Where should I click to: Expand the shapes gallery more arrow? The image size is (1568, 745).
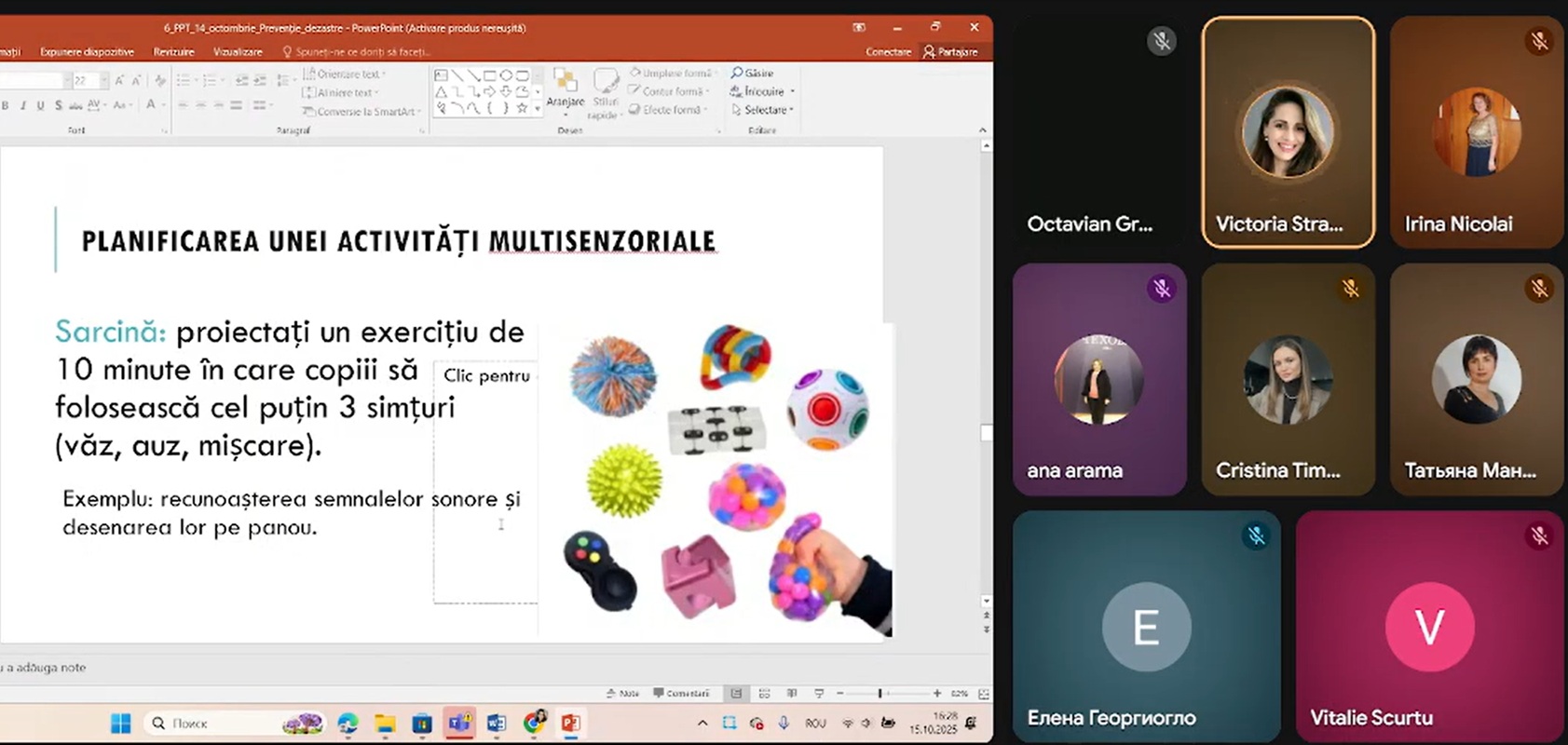[537, 109]
